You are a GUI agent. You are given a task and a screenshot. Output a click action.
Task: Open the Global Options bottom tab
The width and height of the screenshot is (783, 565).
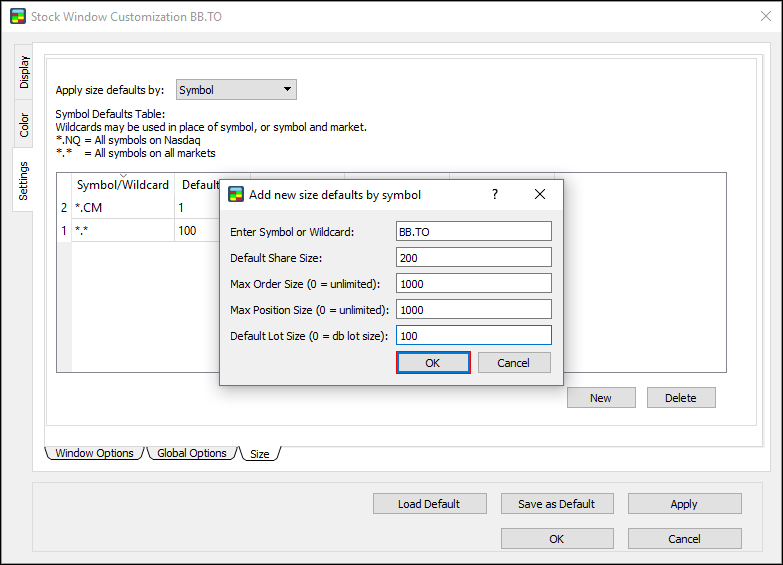coord(192,453)
